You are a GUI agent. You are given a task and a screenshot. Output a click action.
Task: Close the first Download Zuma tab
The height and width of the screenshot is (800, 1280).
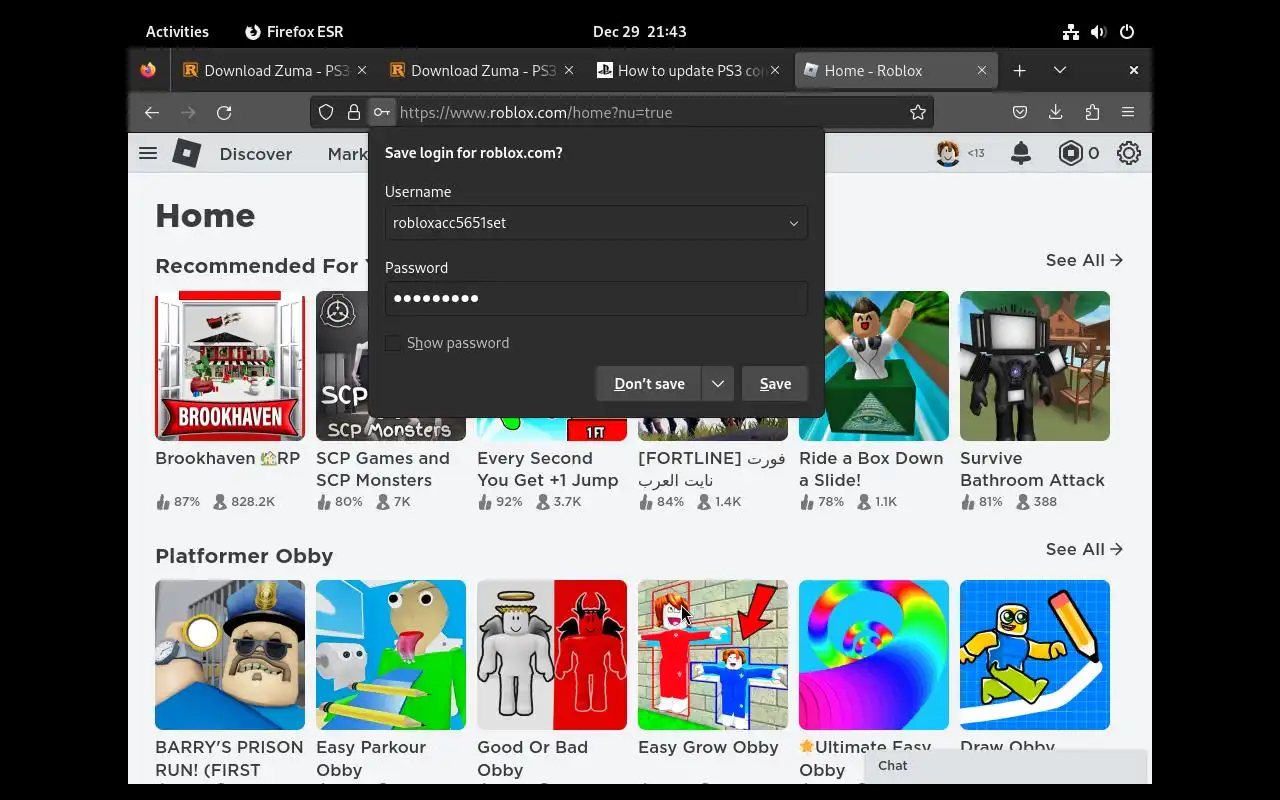[362, 70]
